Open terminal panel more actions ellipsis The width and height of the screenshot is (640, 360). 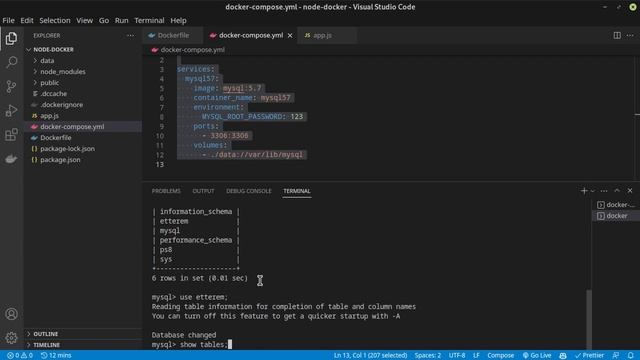[604, 191]
